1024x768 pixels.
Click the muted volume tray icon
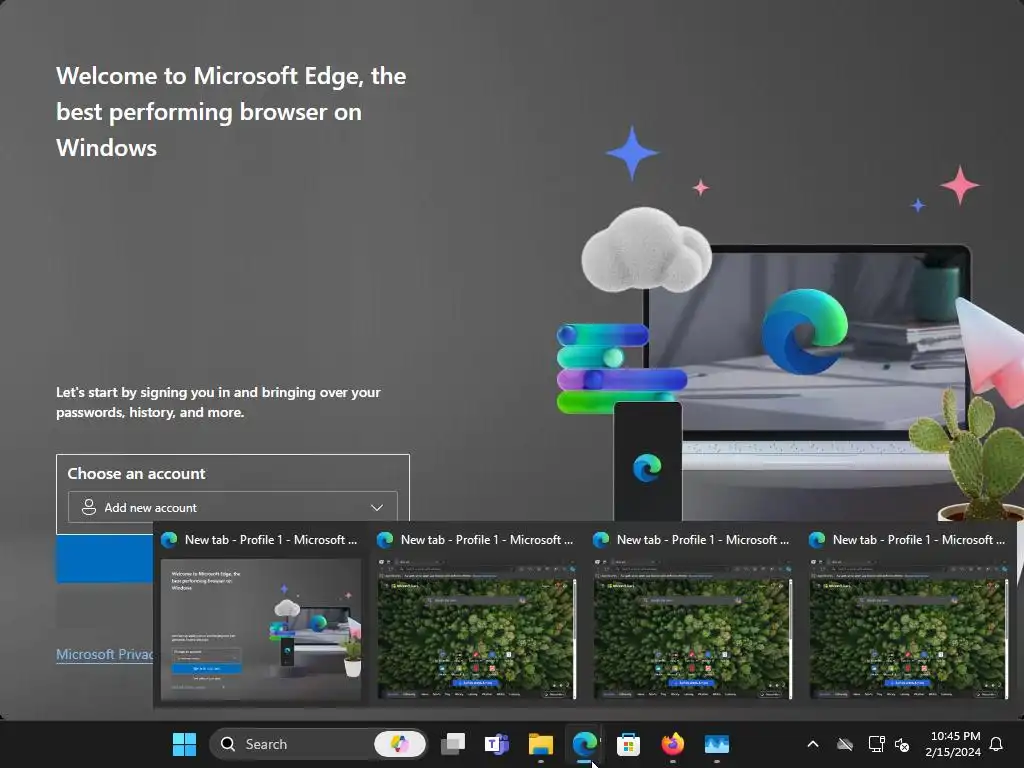tap(902, 744)
